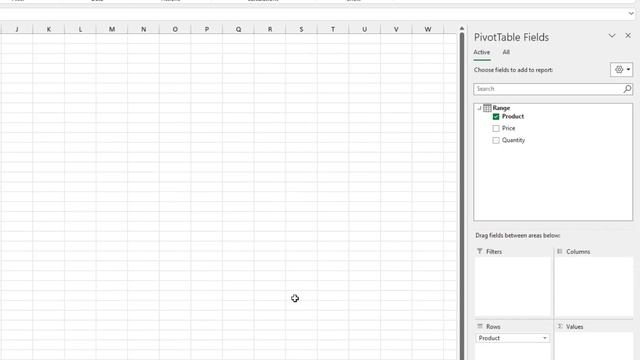Open the PivotTable Fields tools gear menu

tap(622, 70)
